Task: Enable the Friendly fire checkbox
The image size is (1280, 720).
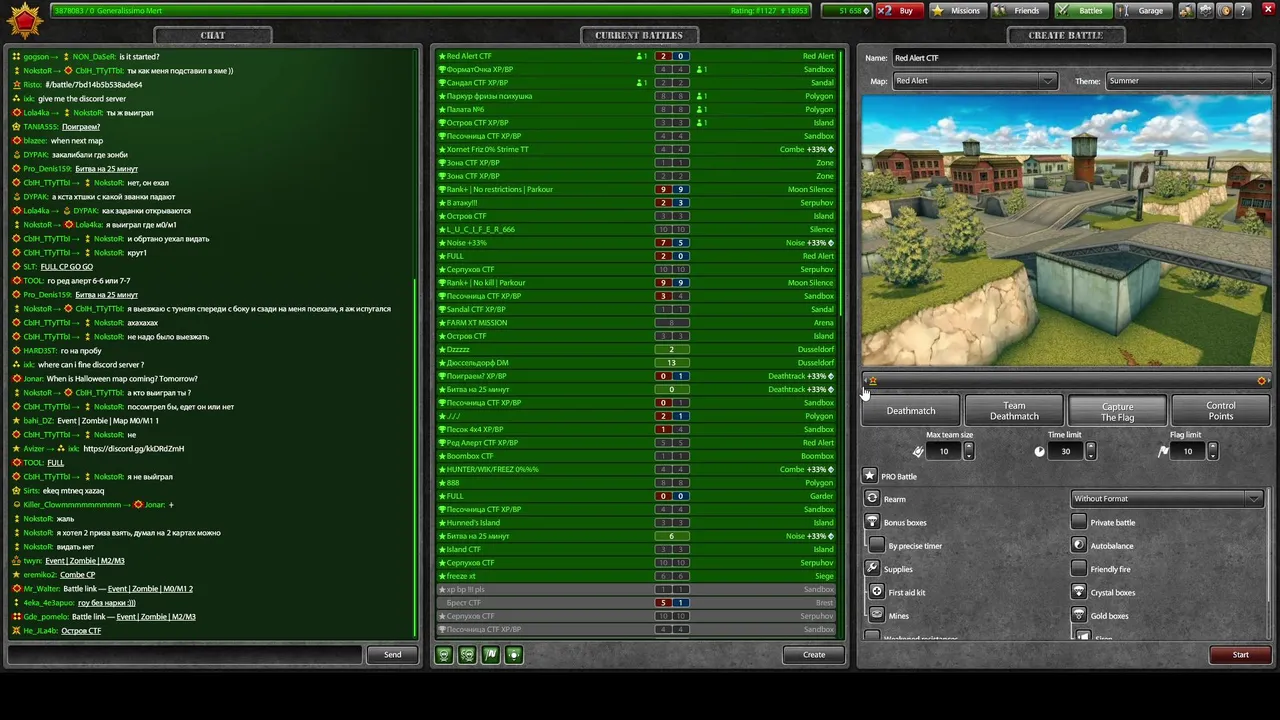Action: pyautogui.click(x=1078, y=569)
